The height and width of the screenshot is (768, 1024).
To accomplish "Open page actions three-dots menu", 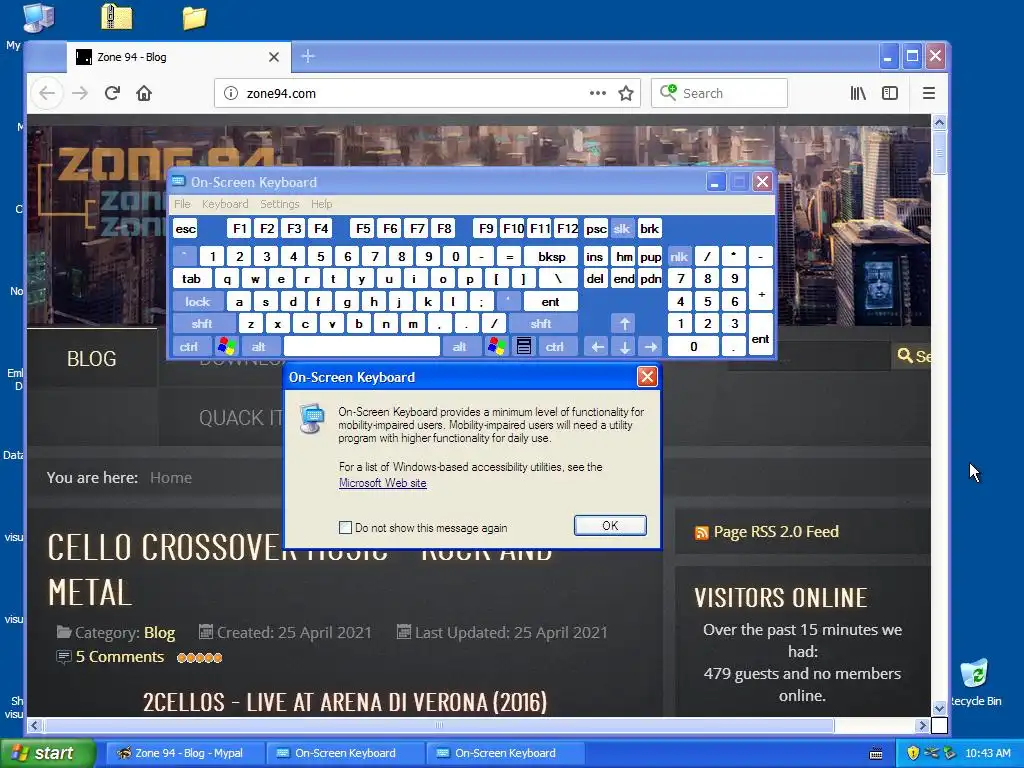I will click(598, 93).
